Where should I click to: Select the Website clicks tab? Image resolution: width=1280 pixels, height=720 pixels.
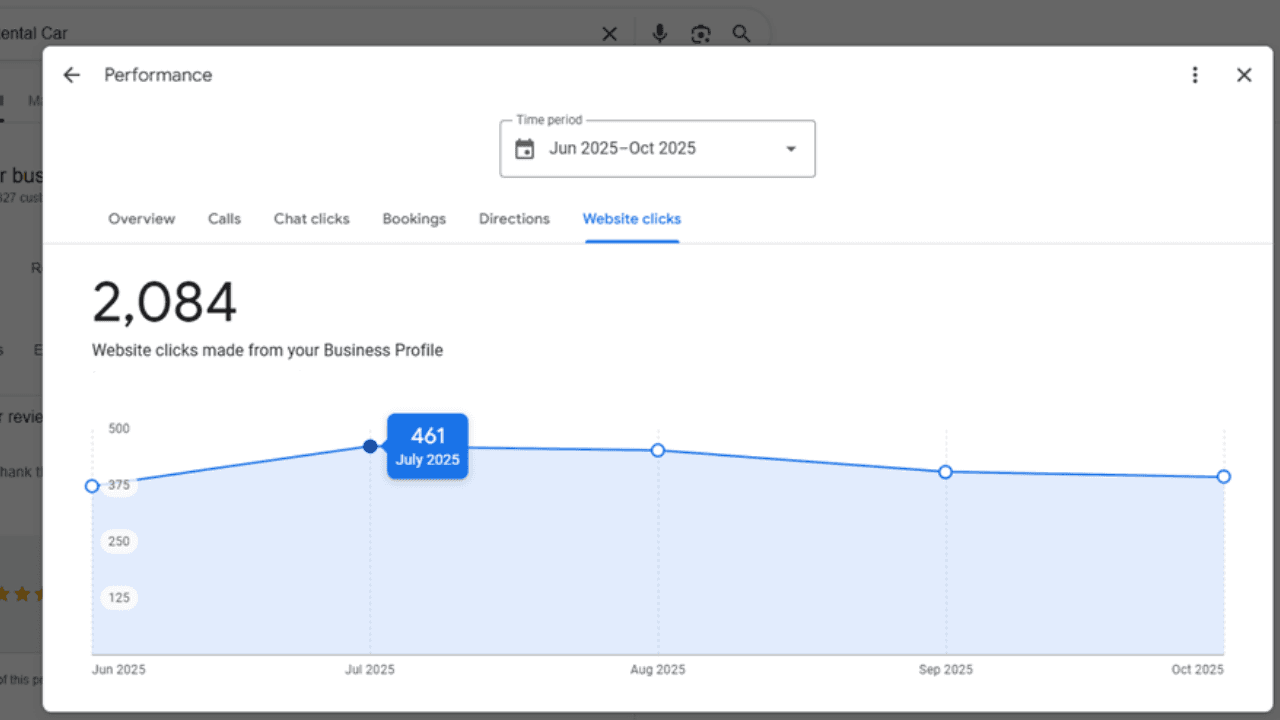[631, 218]
